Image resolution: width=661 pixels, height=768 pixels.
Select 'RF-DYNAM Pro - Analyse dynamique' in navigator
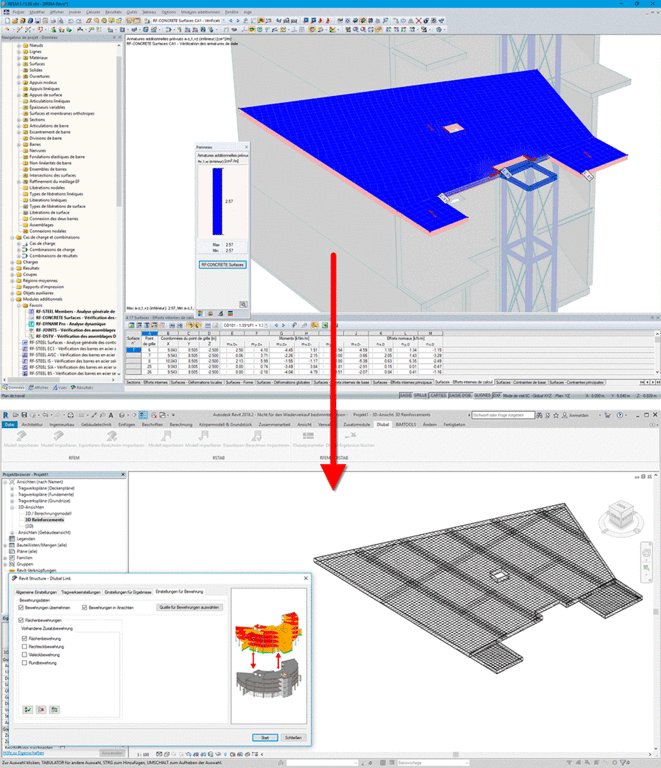point(71,324)
